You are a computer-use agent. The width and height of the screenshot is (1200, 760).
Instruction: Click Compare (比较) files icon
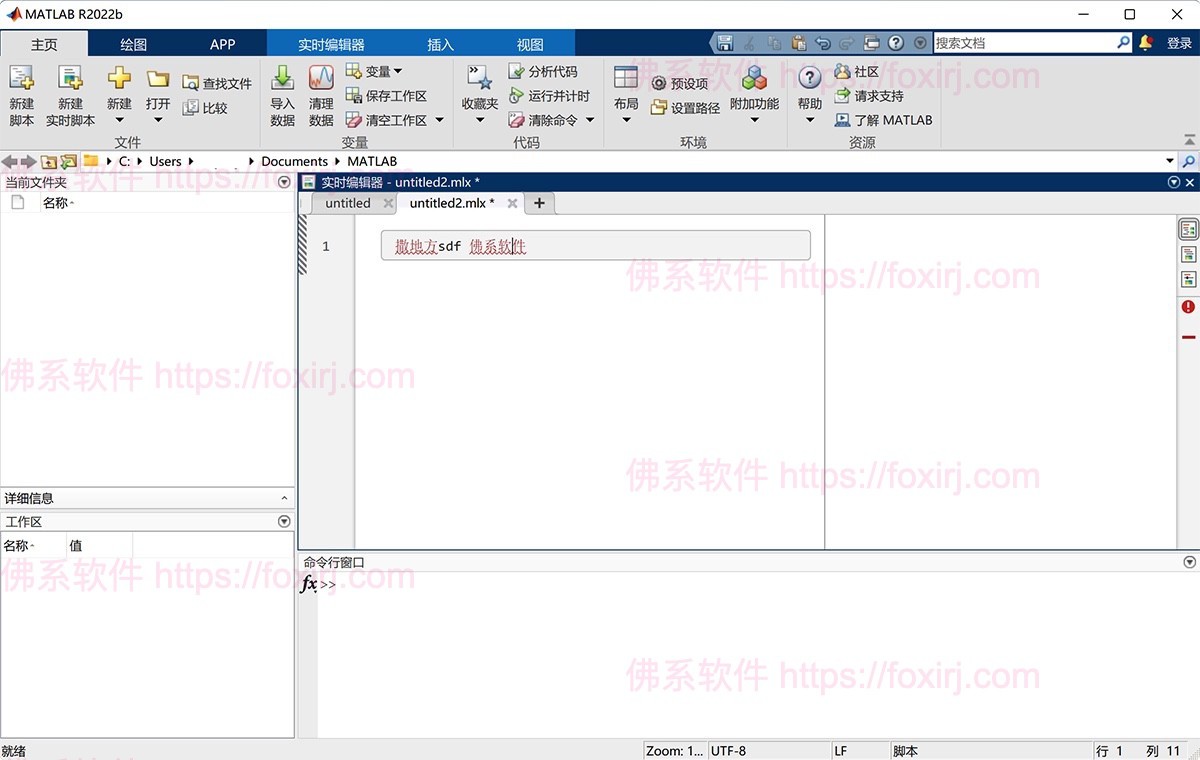point(191,108)
